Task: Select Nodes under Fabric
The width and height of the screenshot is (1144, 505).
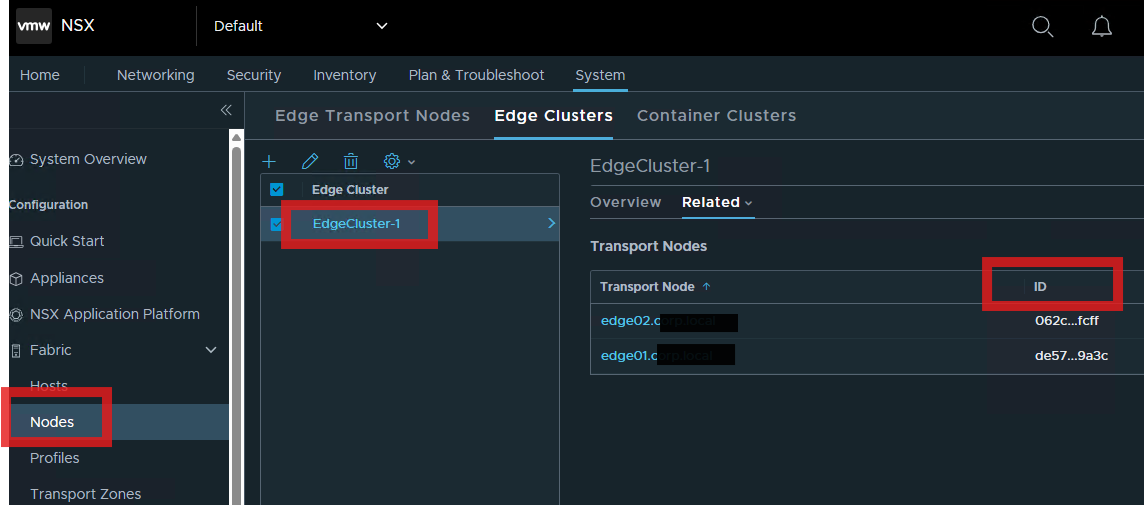Action: tap(52, 422)
